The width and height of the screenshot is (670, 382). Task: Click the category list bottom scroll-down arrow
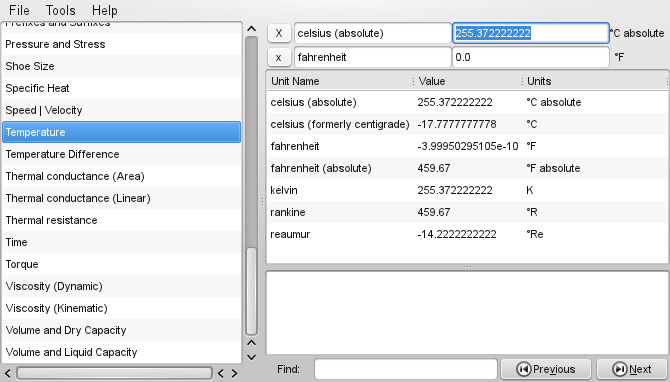tap(252, 357)
